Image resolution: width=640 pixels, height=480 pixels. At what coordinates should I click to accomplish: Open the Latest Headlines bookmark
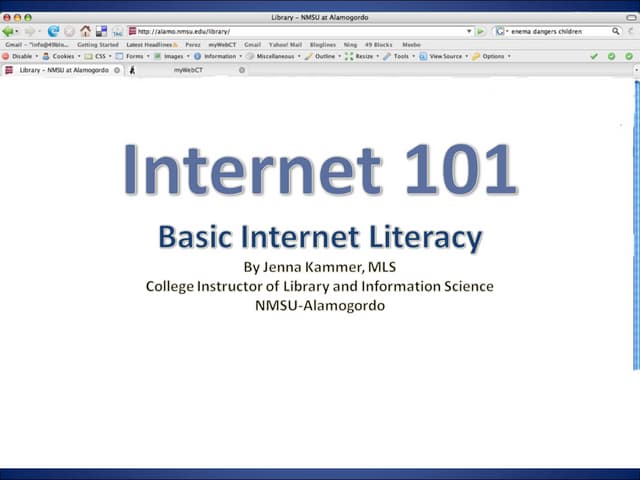click(x=150, y=44)
